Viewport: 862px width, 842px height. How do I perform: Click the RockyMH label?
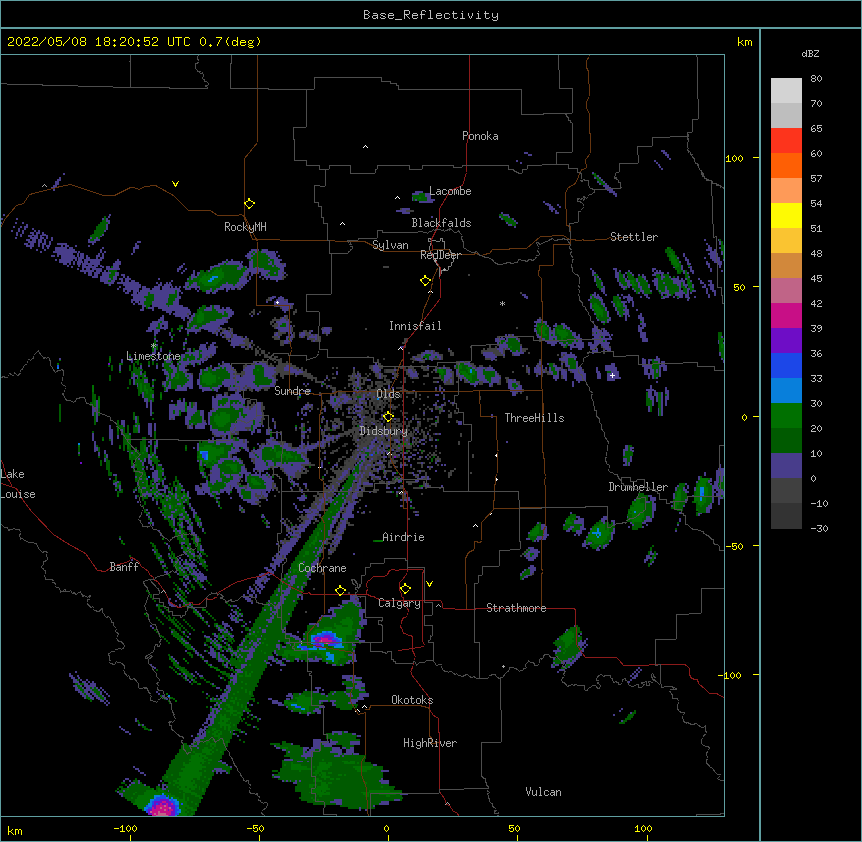[245, 227]
